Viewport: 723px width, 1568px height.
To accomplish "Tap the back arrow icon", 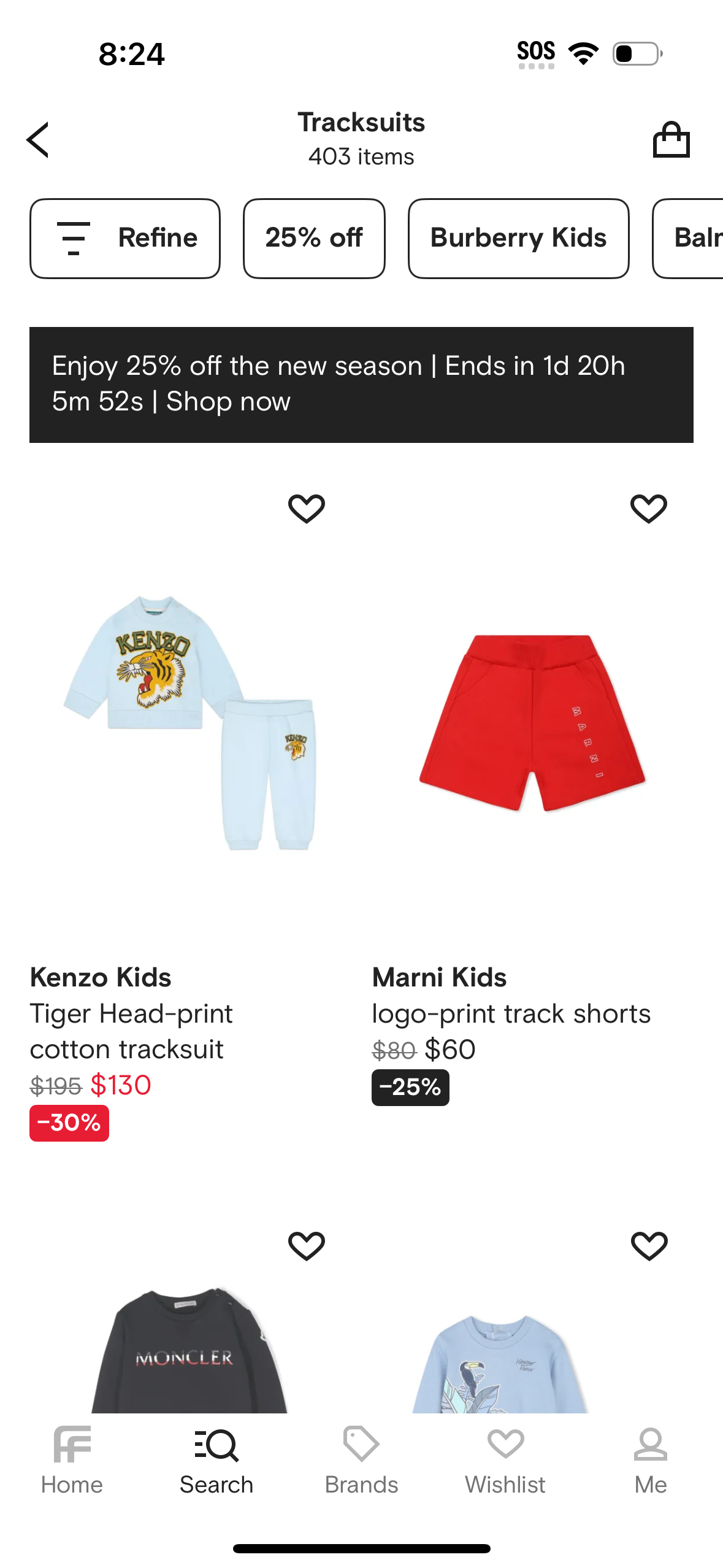I will 38,140.
